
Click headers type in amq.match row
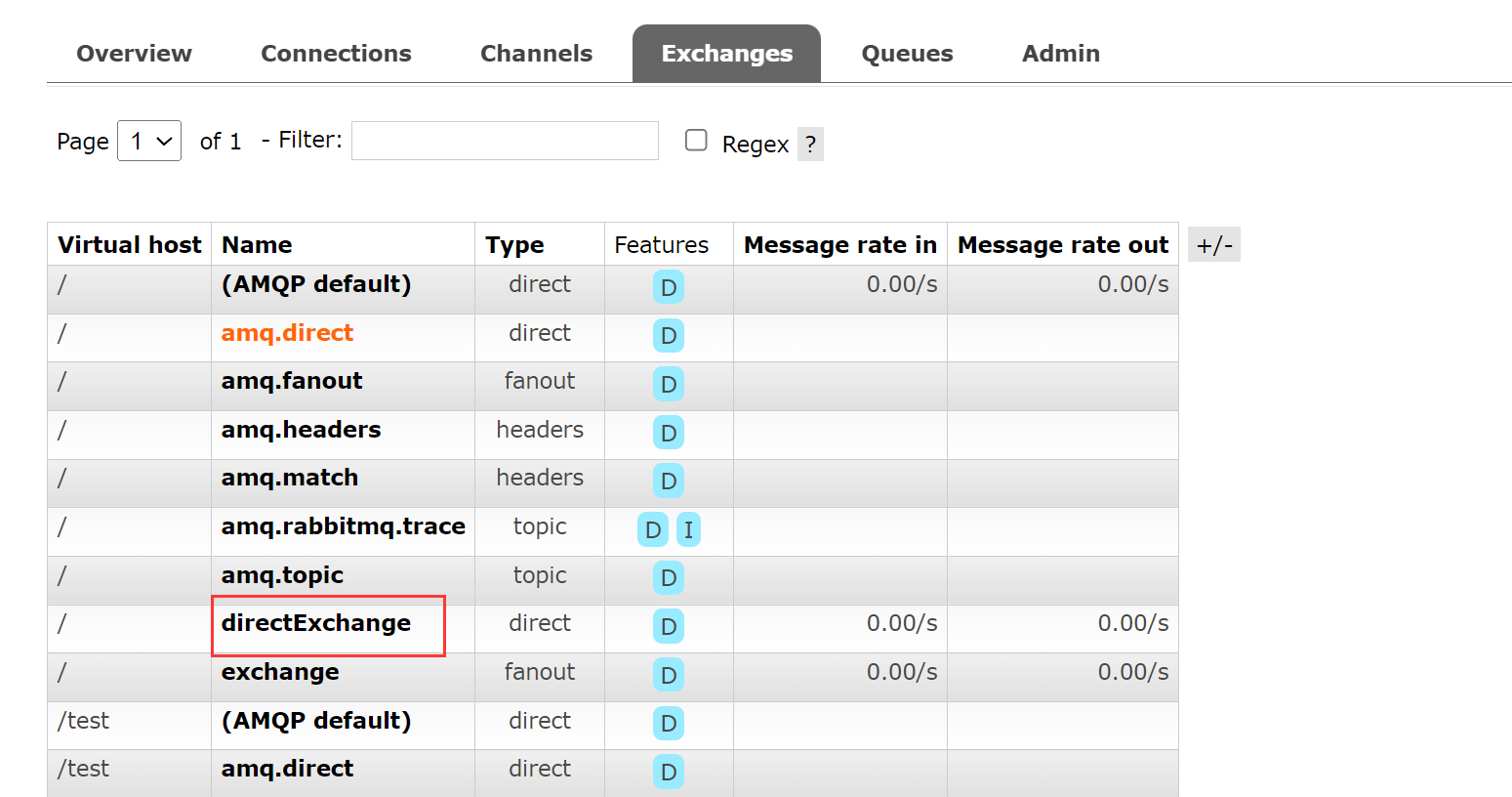coord(540,478)
